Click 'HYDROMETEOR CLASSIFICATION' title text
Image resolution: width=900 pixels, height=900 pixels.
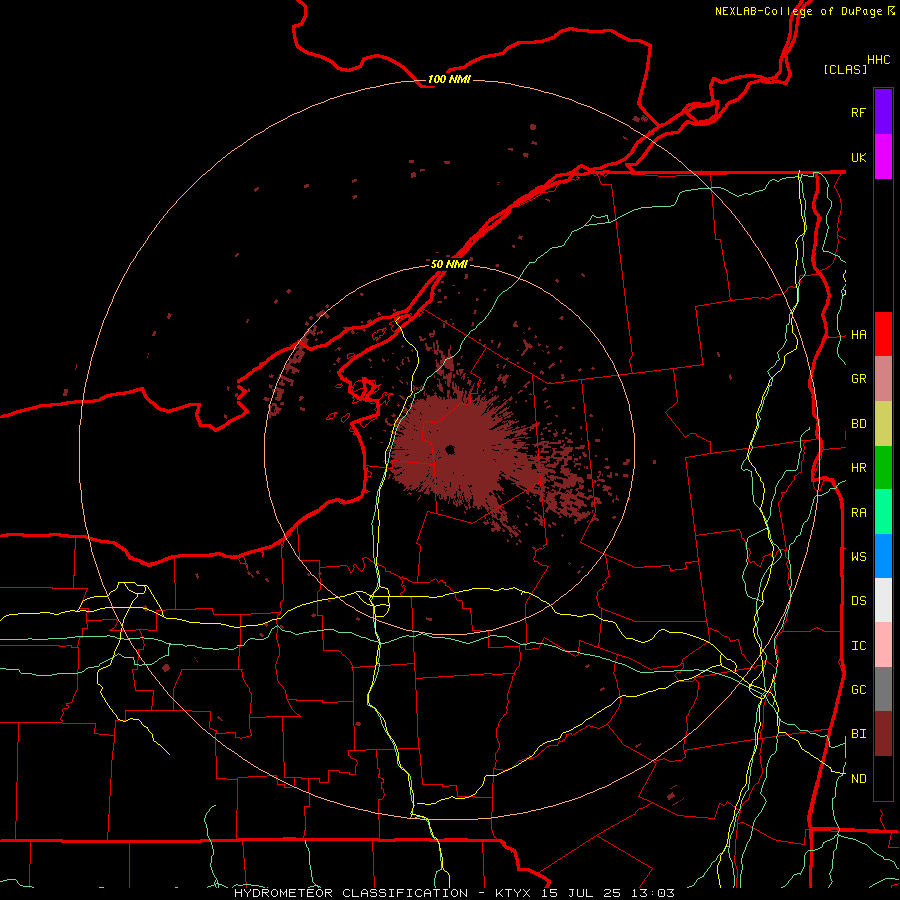point(351,893)
